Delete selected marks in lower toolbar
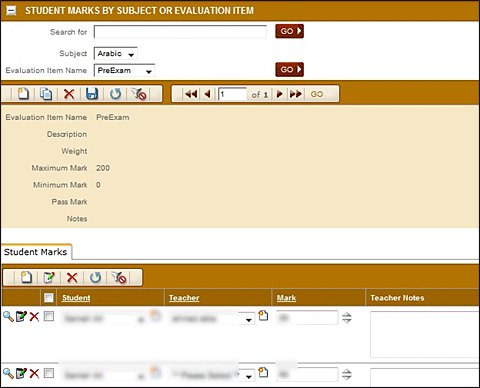 pos(72,277)
